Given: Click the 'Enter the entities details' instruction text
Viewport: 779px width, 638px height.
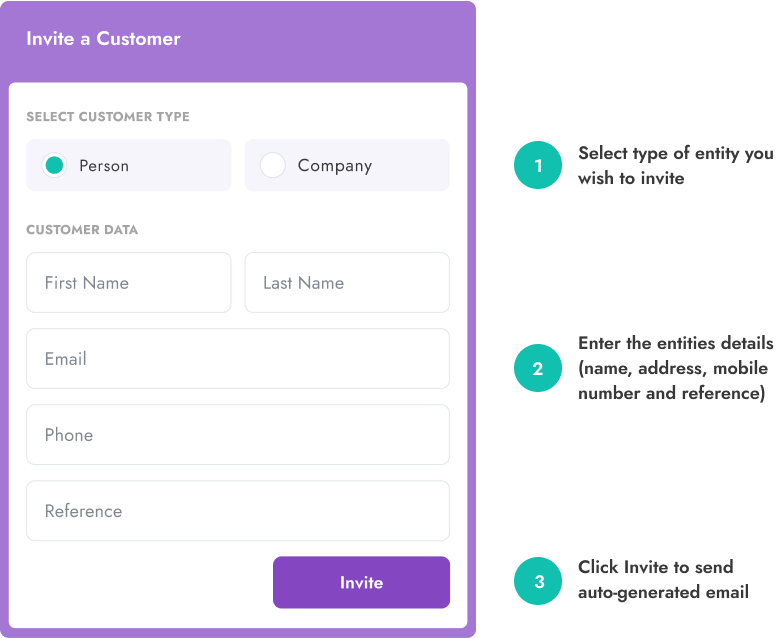Looking at the screenshot, I should point(676,368).
